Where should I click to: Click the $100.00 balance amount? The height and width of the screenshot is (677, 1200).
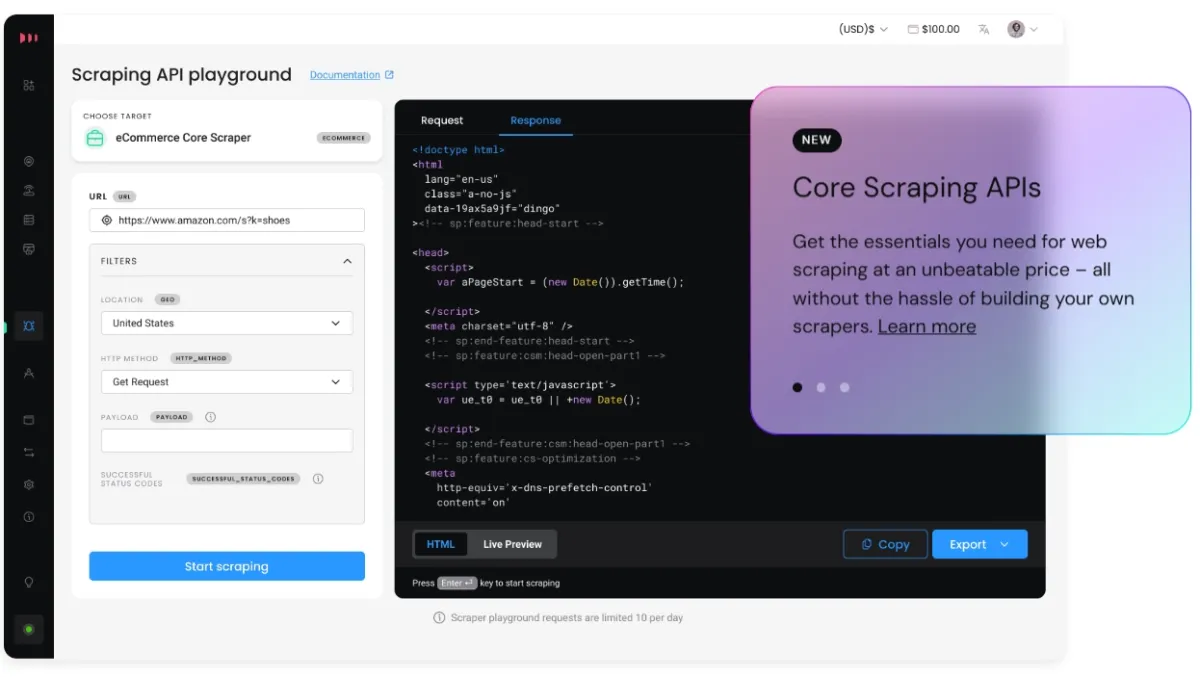tap(941, 29)
